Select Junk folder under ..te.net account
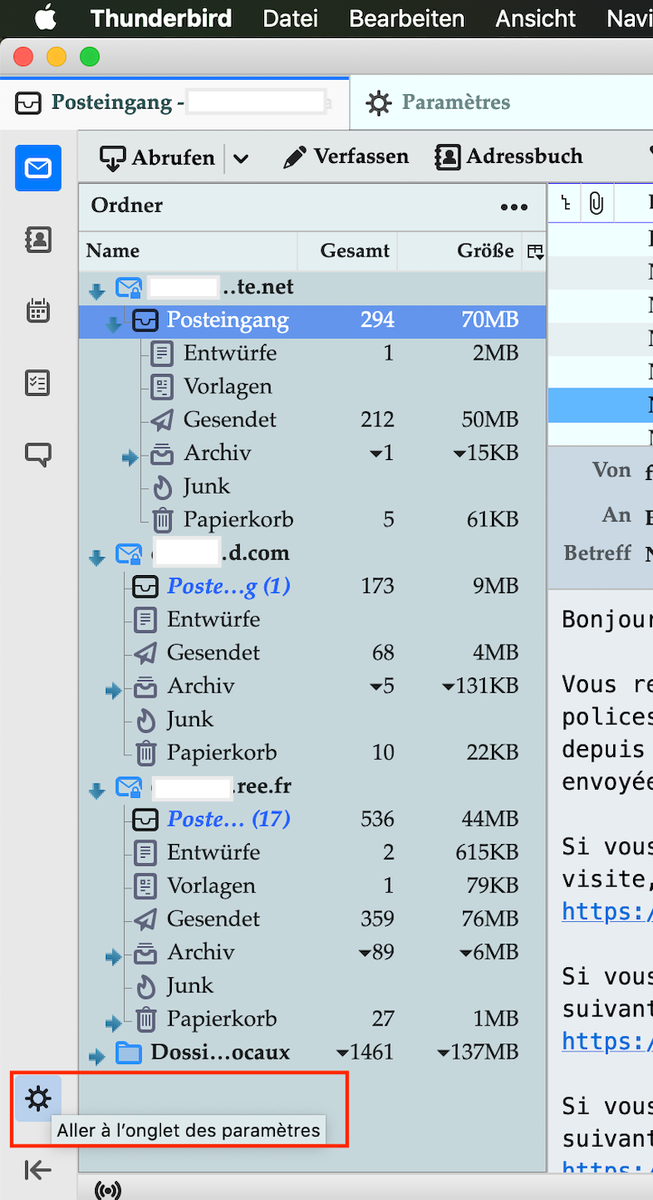This screenshot has height=1200, width=653. 312,486
